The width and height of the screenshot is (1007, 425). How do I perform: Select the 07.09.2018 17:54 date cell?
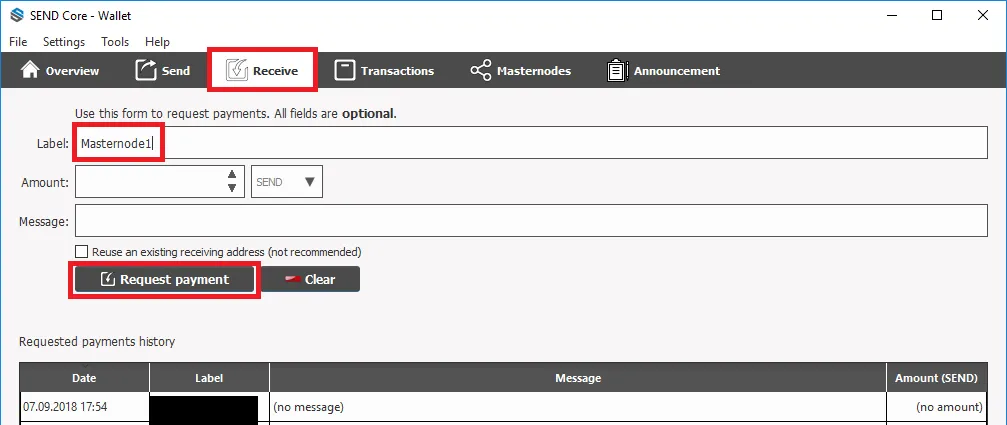pos(84,407)
